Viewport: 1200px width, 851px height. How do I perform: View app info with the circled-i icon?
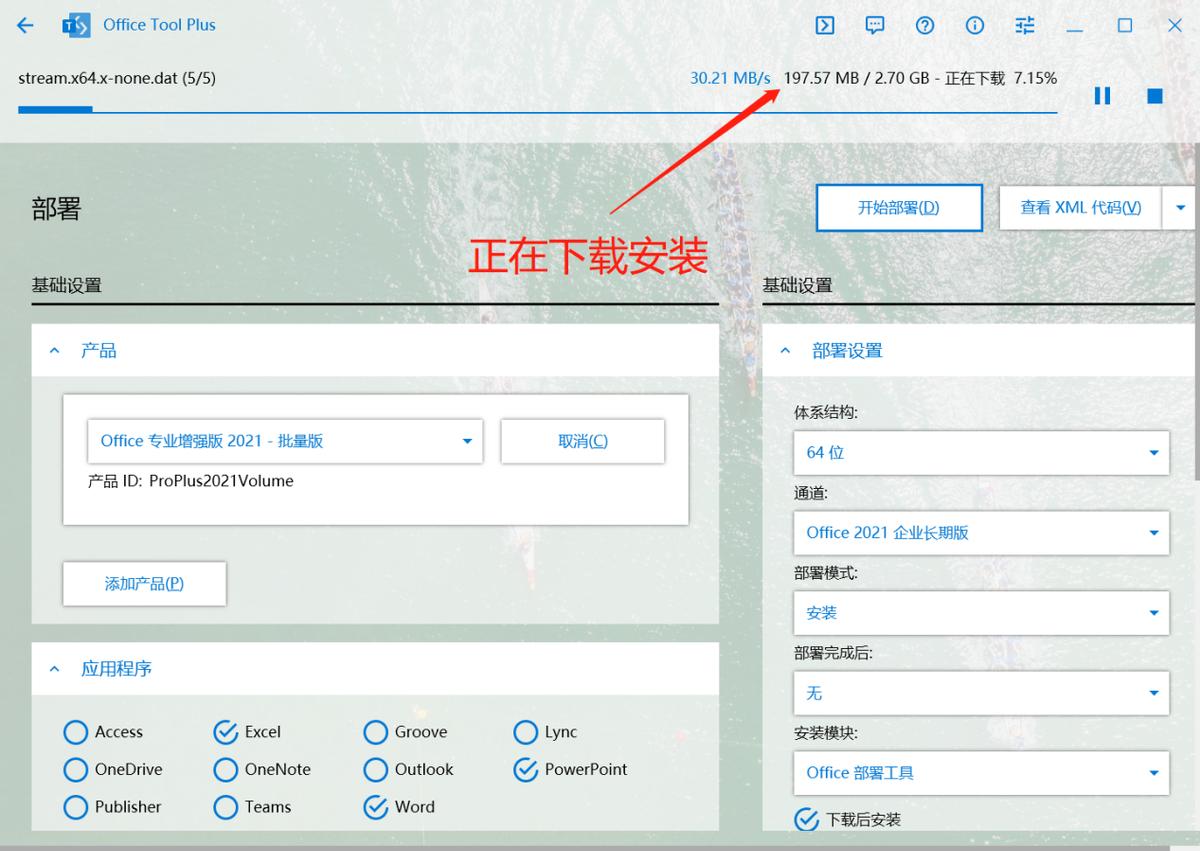pyautogui.click(x=974, y=25)
